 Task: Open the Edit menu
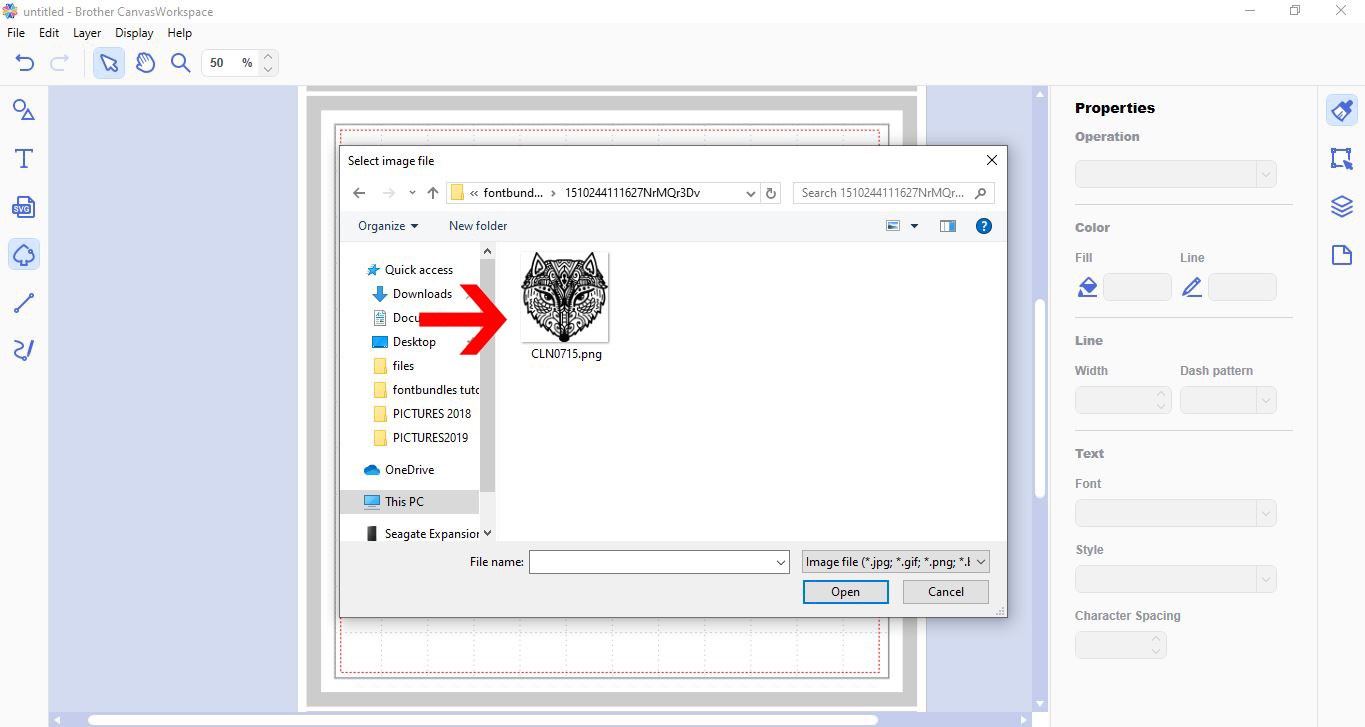[x=49, y=33]
